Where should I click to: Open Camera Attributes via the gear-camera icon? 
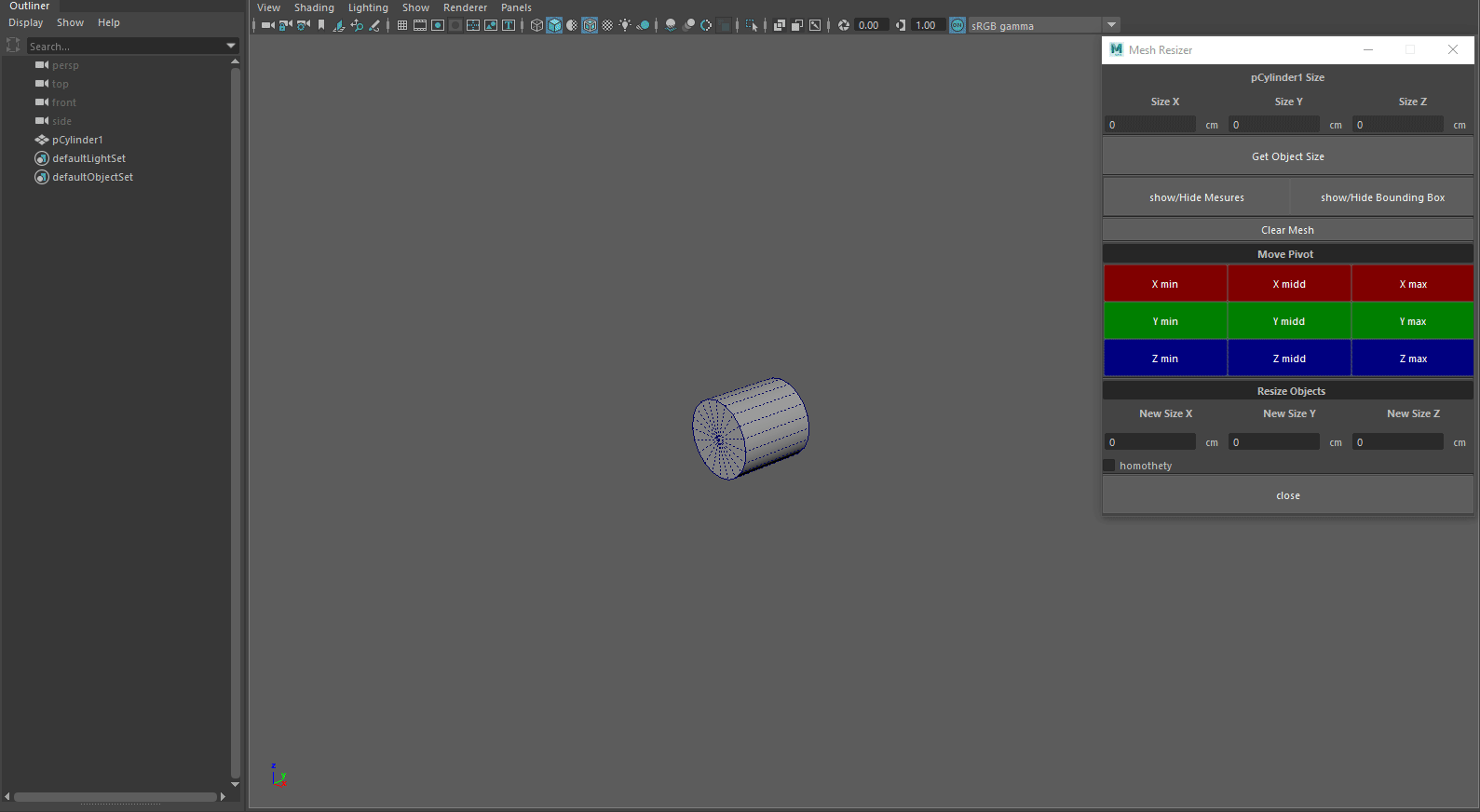[x=304, y=25]
